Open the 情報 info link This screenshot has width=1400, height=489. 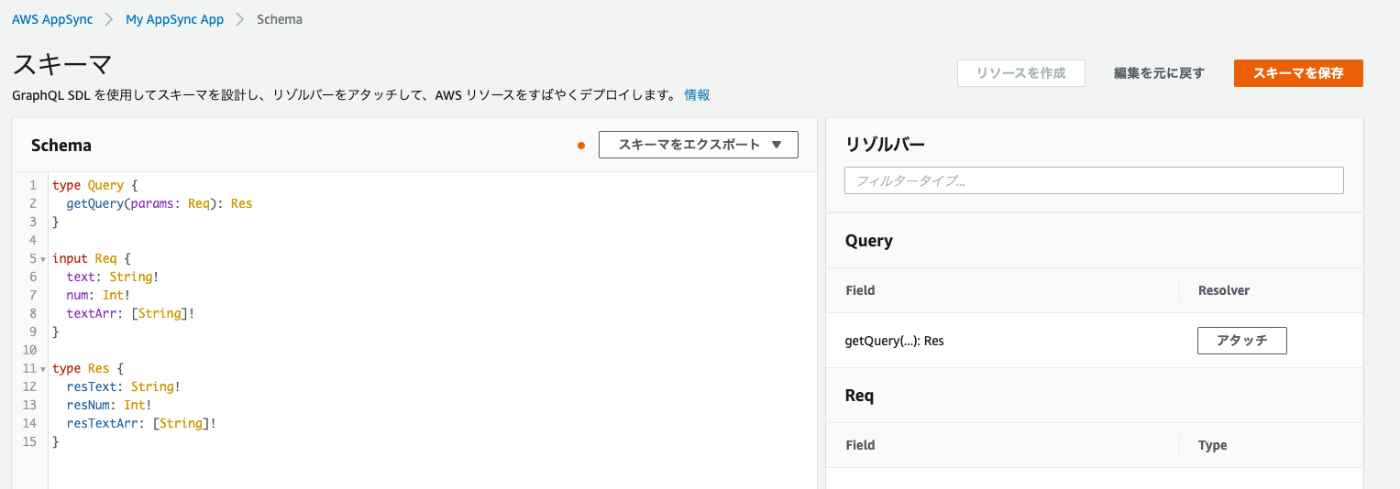point(697,95)
